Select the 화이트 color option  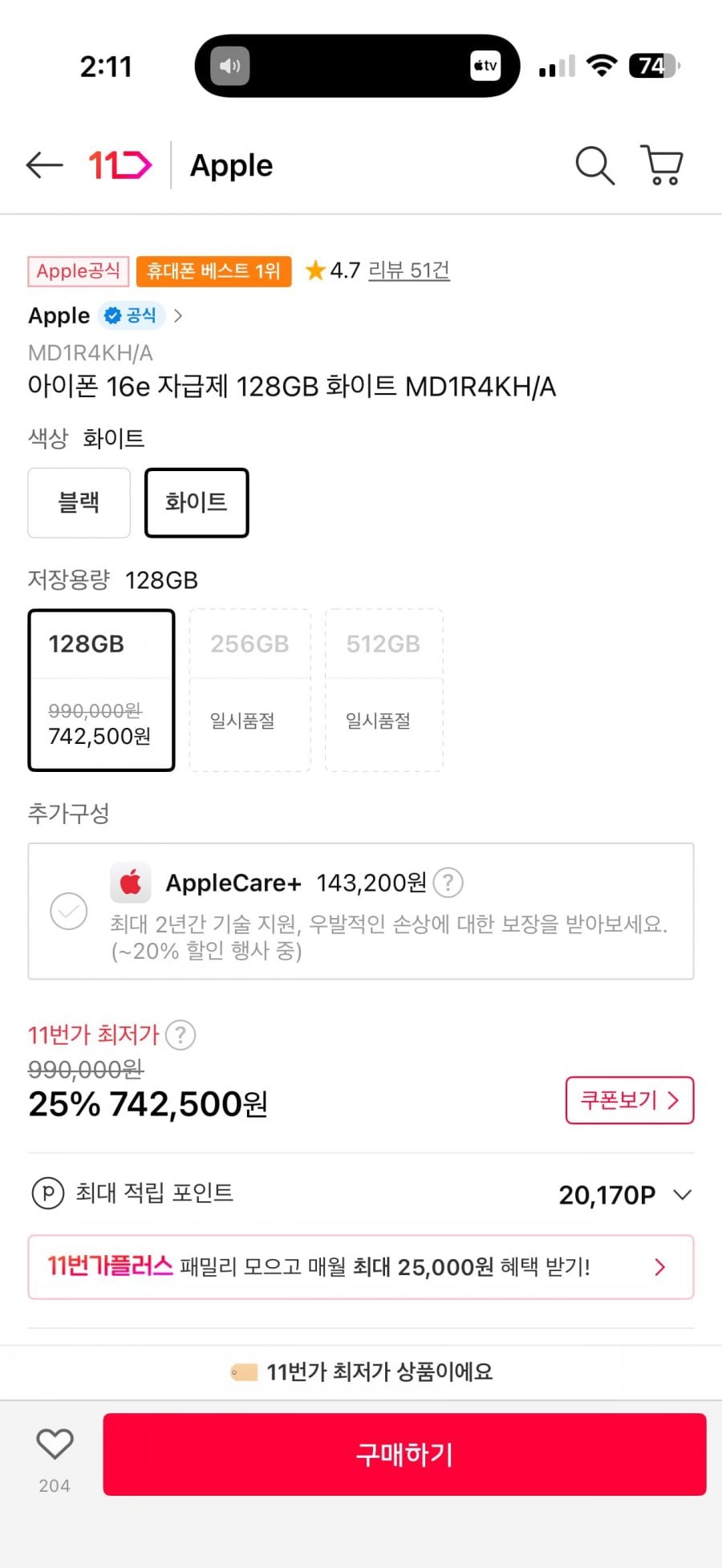click(x=197, y=502)
